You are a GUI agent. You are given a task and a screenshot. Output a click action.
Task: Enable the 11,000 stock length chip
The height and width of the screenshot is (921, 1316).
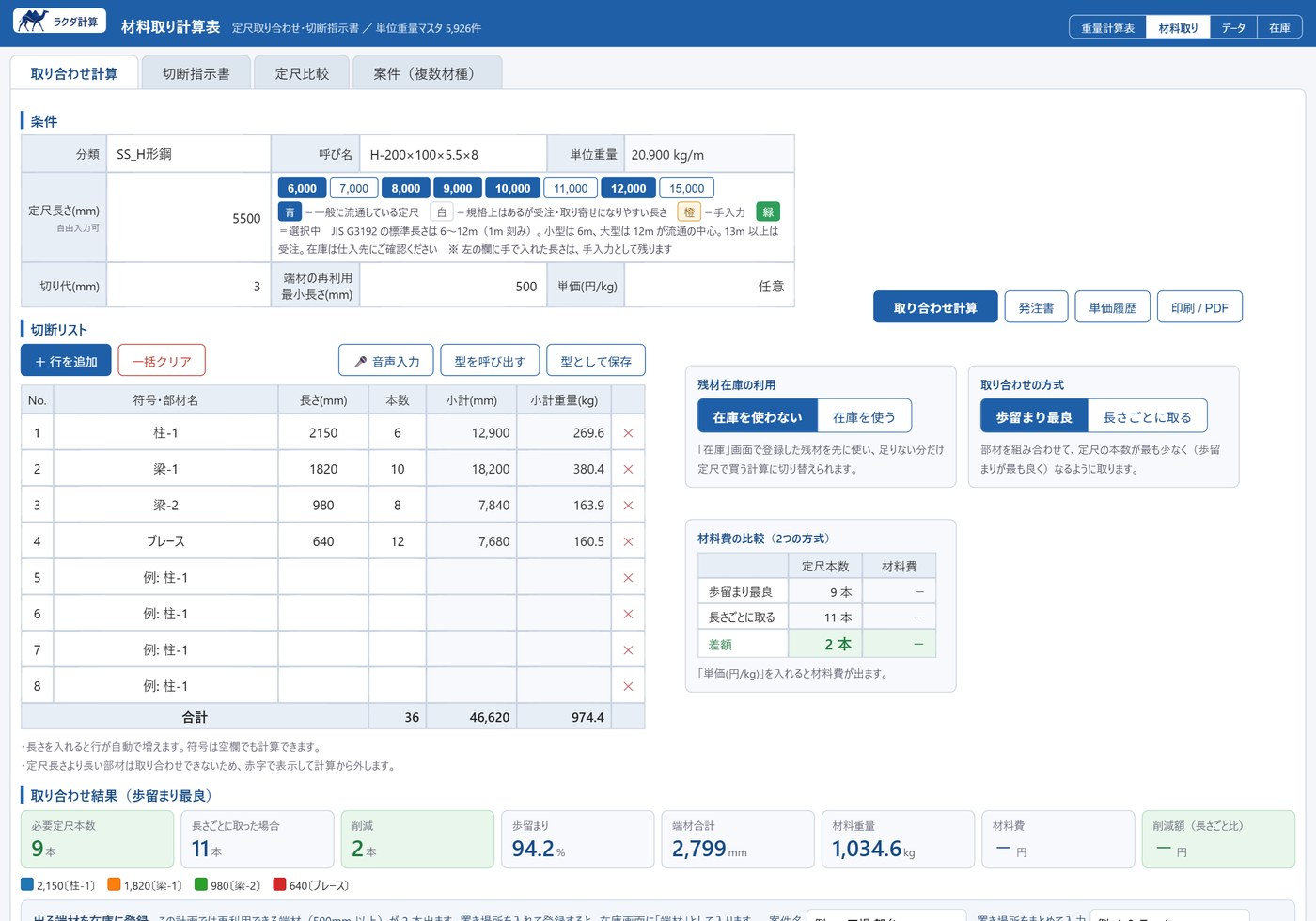point(571,188)
